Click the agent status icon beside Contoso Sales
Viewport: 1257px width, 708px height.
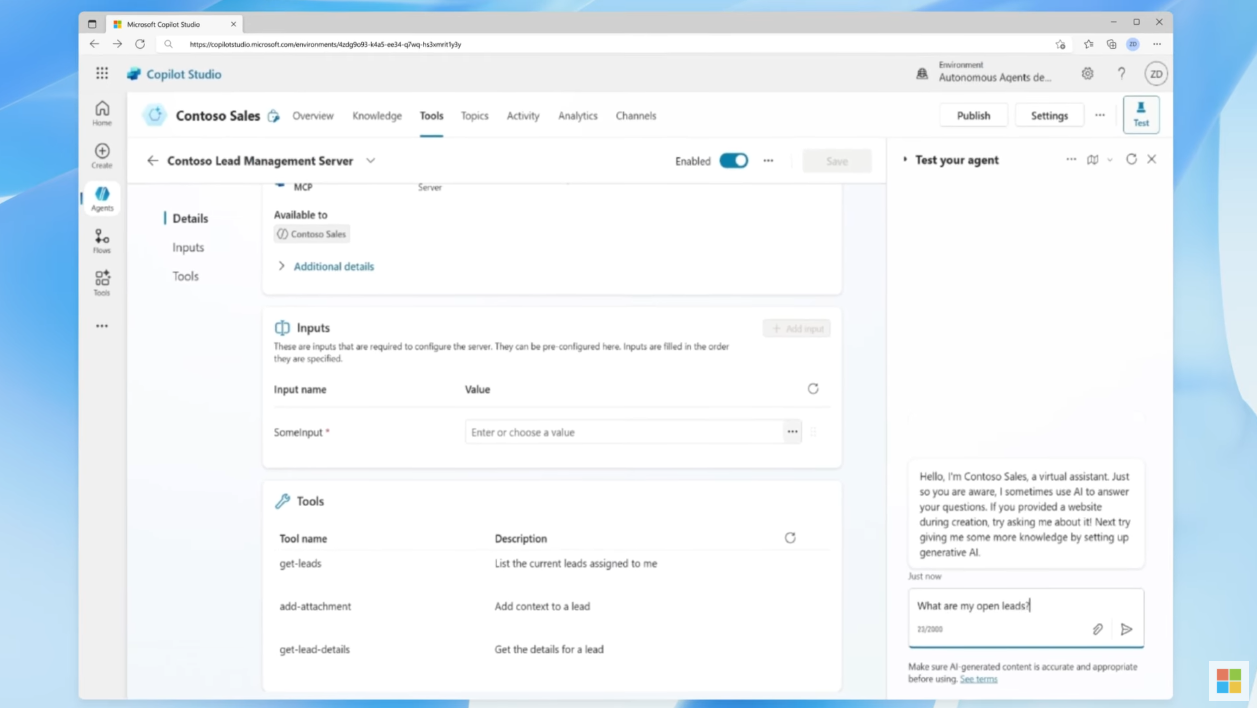point(273,116)
